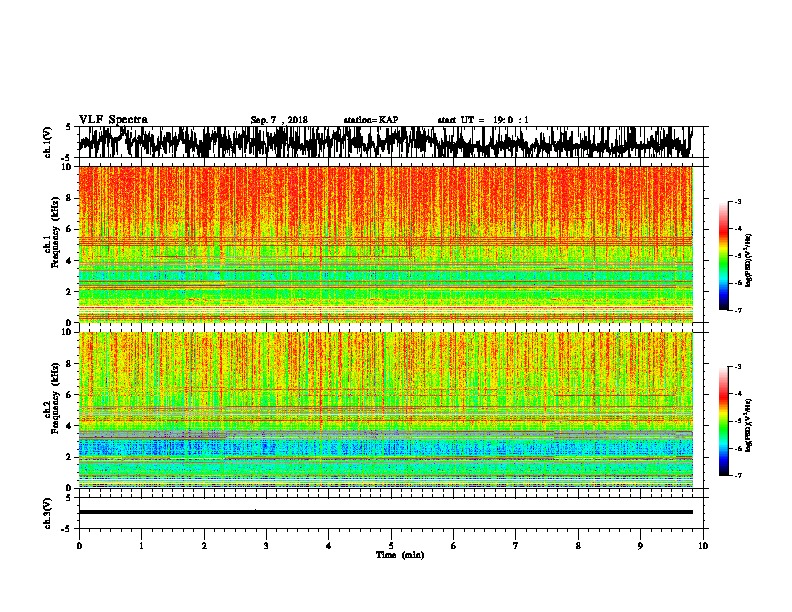Click time axis tick label "8"

pyautogui.click(x=578, y=546)
